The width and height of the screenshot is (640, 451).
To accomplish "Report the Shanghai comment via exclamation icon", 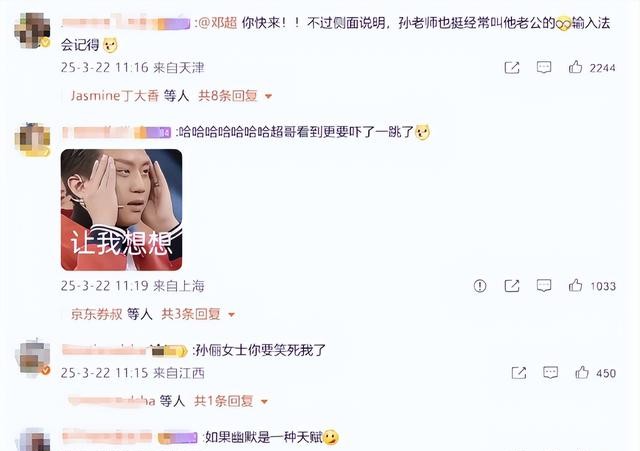I will pyautogui.click(x=480, y=286).
